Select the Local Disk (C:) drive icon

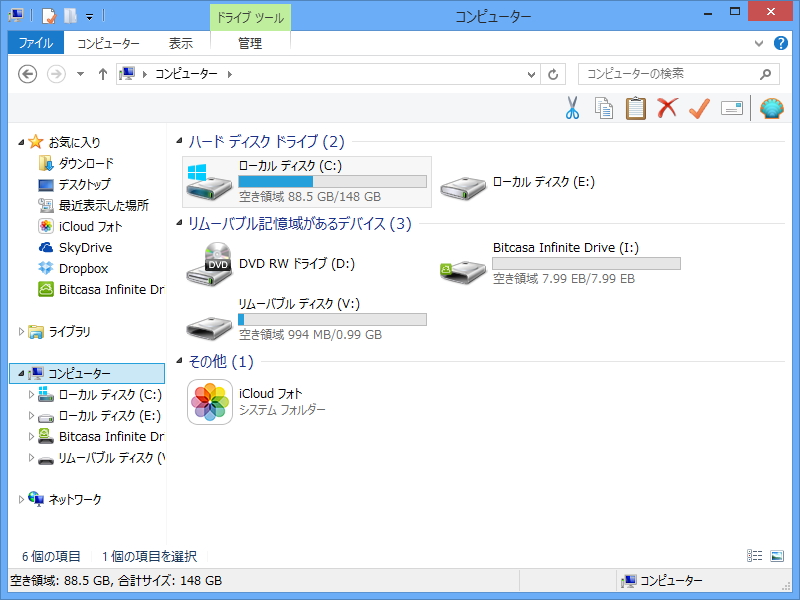(208, 182)
